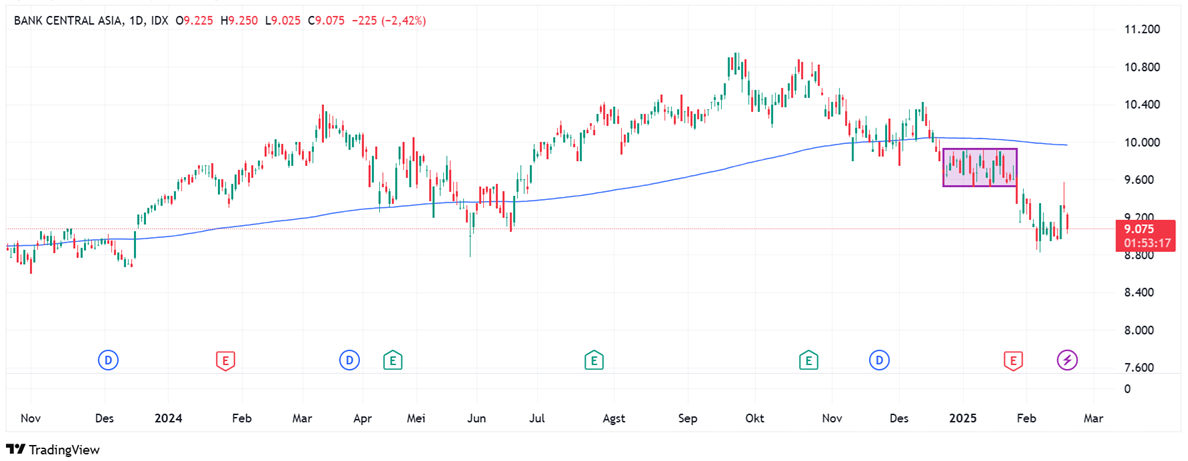Click the Sep label on the time axis
Image resolution: width=1188 pixels, height=461 pixels.
(x=689, y=418)
